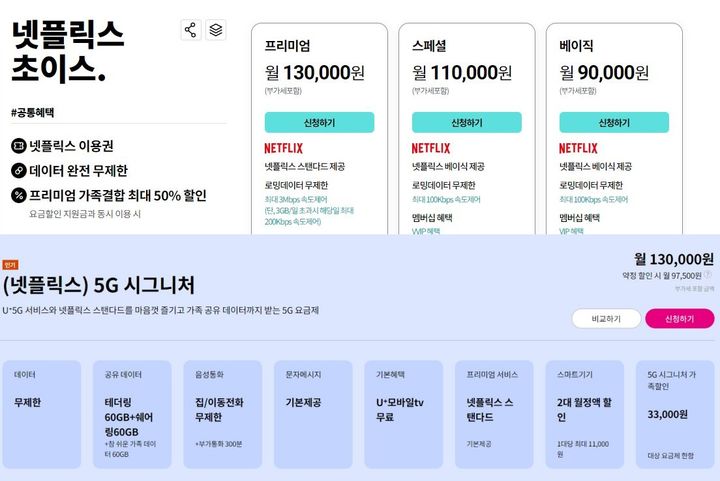
Task: Select the 데이터 무제한 info card
Action: [42, 414]
